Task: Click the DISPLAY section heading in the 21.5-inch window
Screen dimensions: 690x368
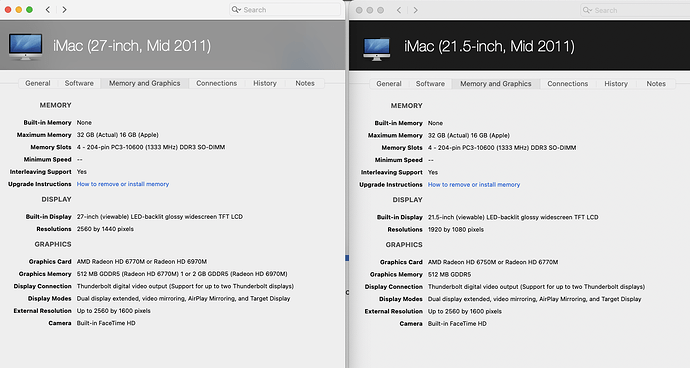Action: pyautogui.click(x=407, y=199)
